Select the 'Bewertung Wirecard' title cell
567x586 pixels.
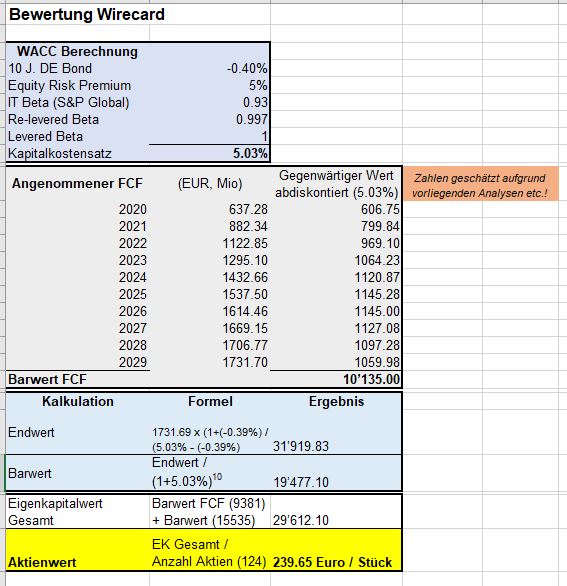(x=87, y=15)
